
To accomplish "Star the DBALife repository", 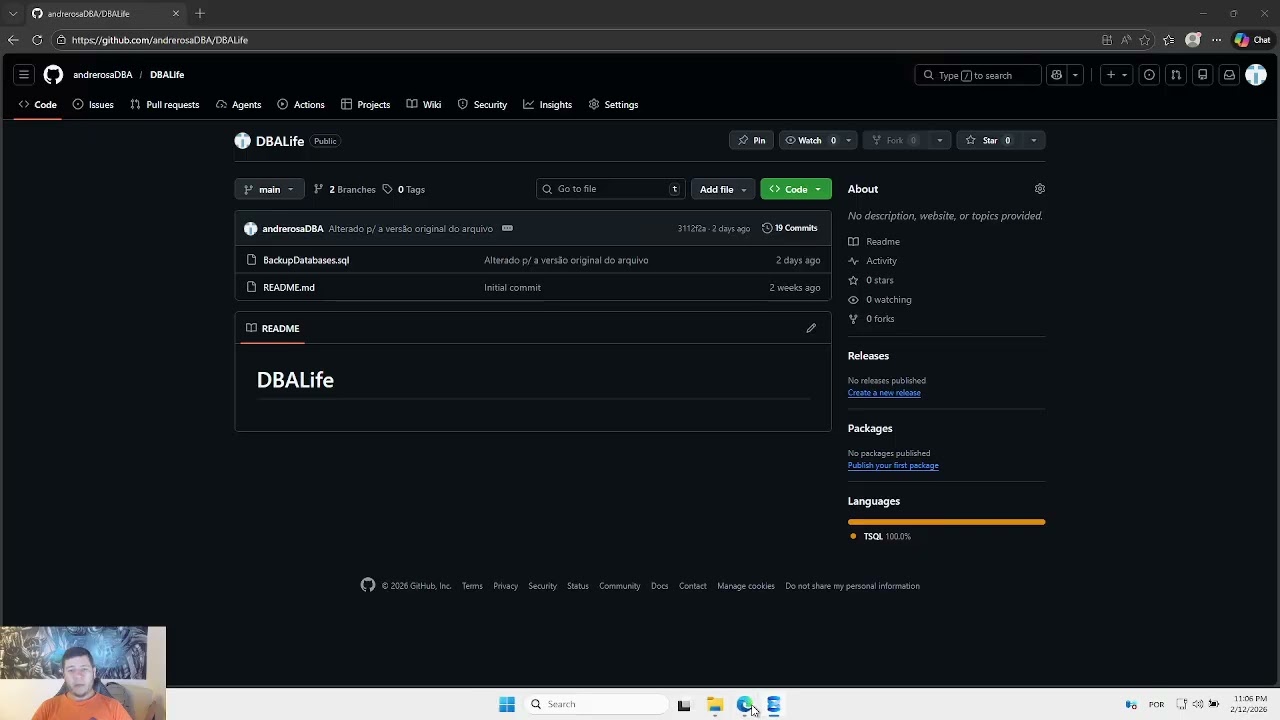I will coord(989,141).
